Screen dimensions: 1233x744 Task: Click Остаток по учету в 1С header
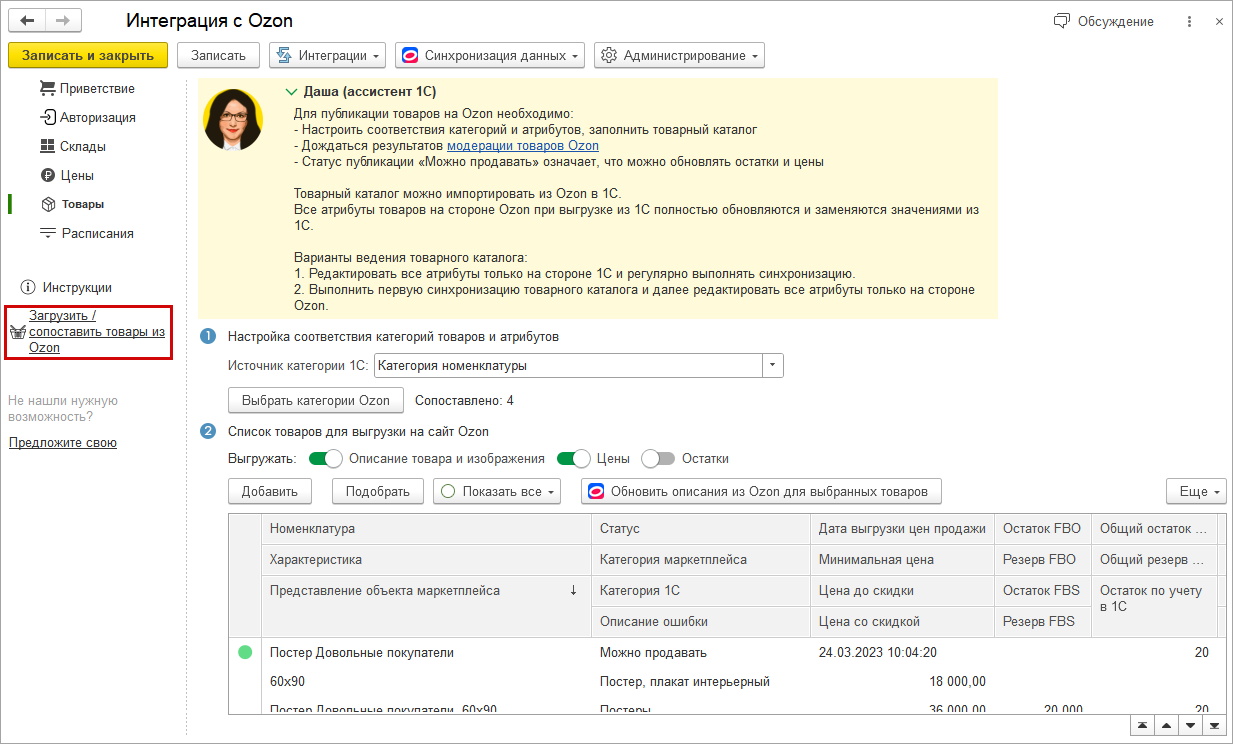click(1154, 606)
